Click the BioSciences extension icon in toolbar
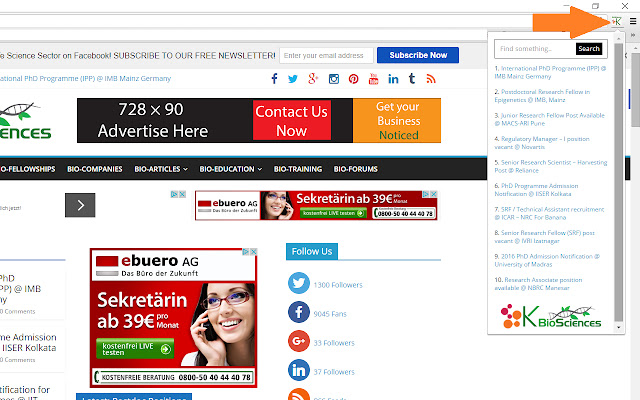Image resolution: width=640 pixels, height=400 pixels. pos(613,23)
